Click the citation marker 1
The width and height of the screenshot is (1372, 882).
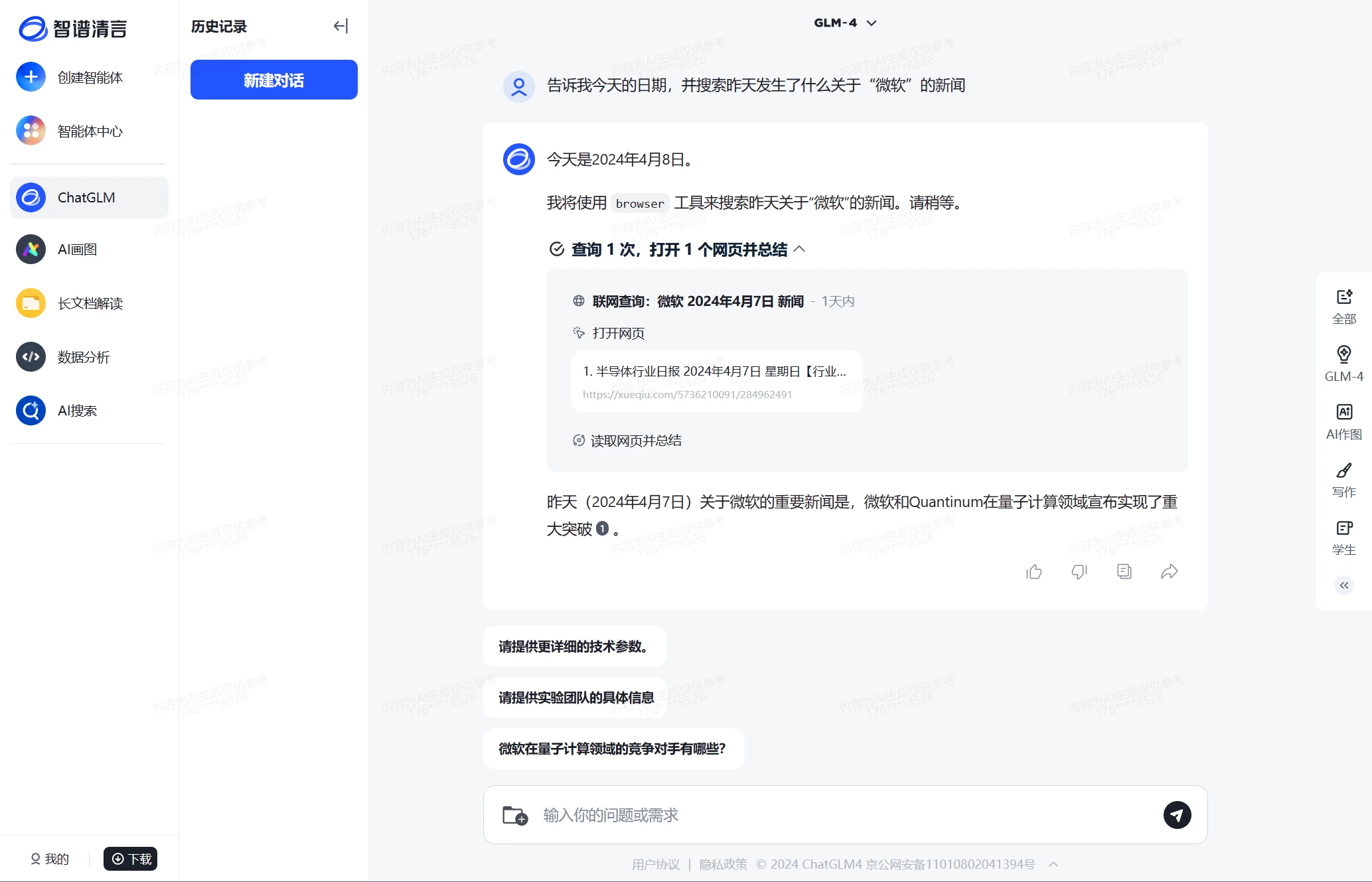tap(602, 529)
